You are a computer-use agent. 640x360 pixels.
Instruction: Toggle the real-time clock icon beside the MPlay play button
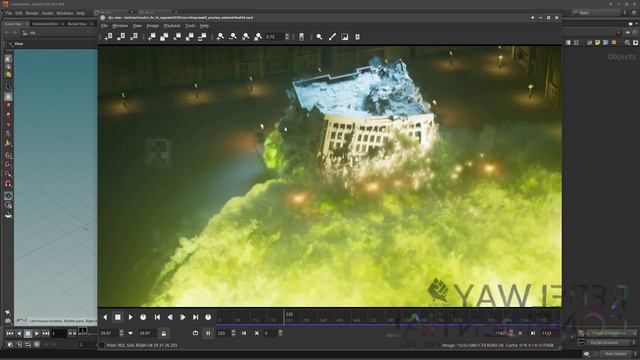(143, 317)
